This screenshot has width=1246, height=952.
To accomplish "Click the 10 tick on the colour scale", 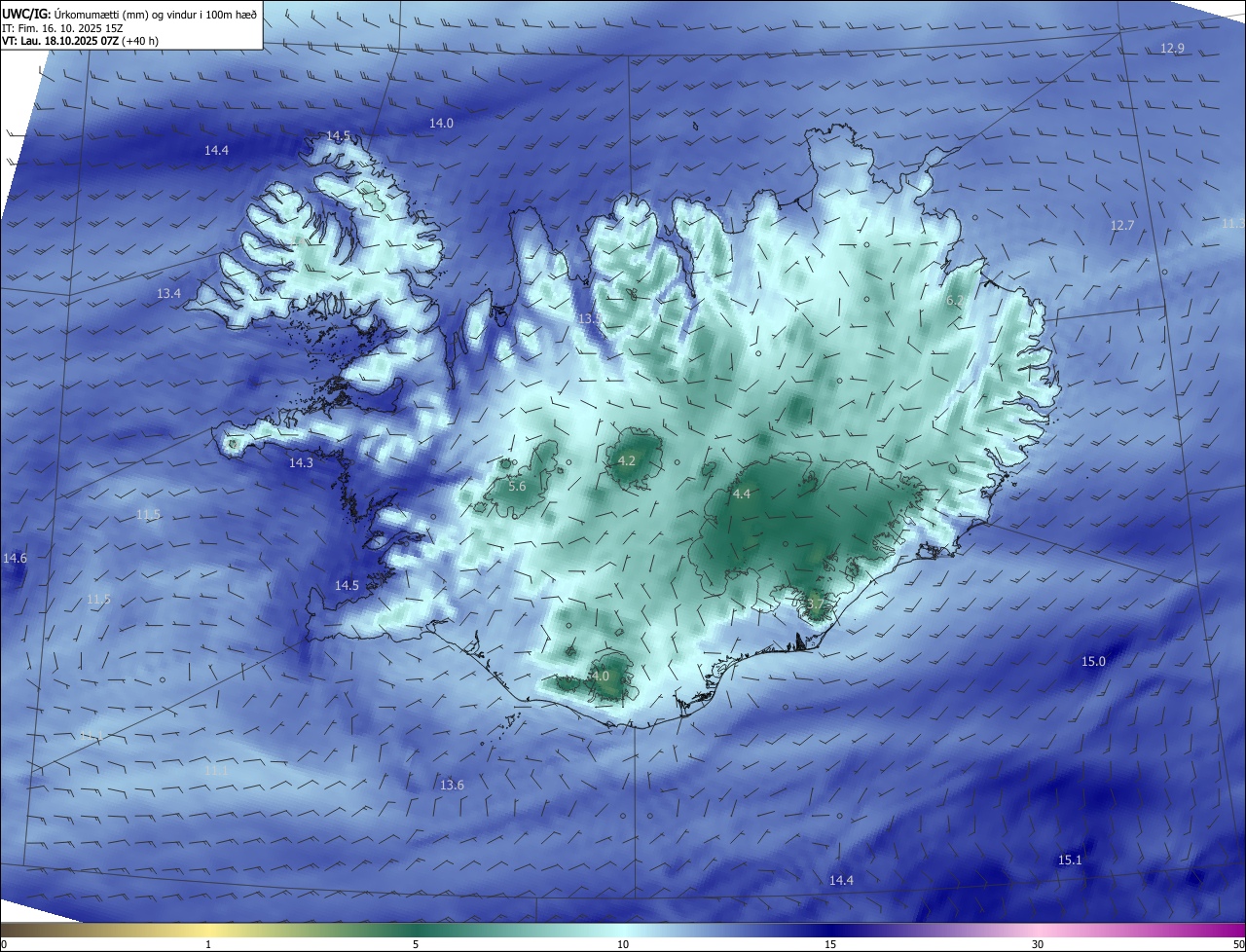I will [x=623, y=944].
